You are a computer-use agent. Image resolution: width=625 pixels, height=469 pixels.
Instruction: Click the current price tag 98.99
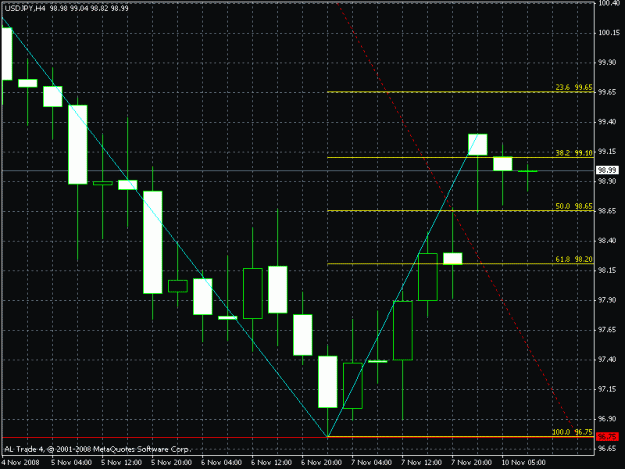pos(607,170)
